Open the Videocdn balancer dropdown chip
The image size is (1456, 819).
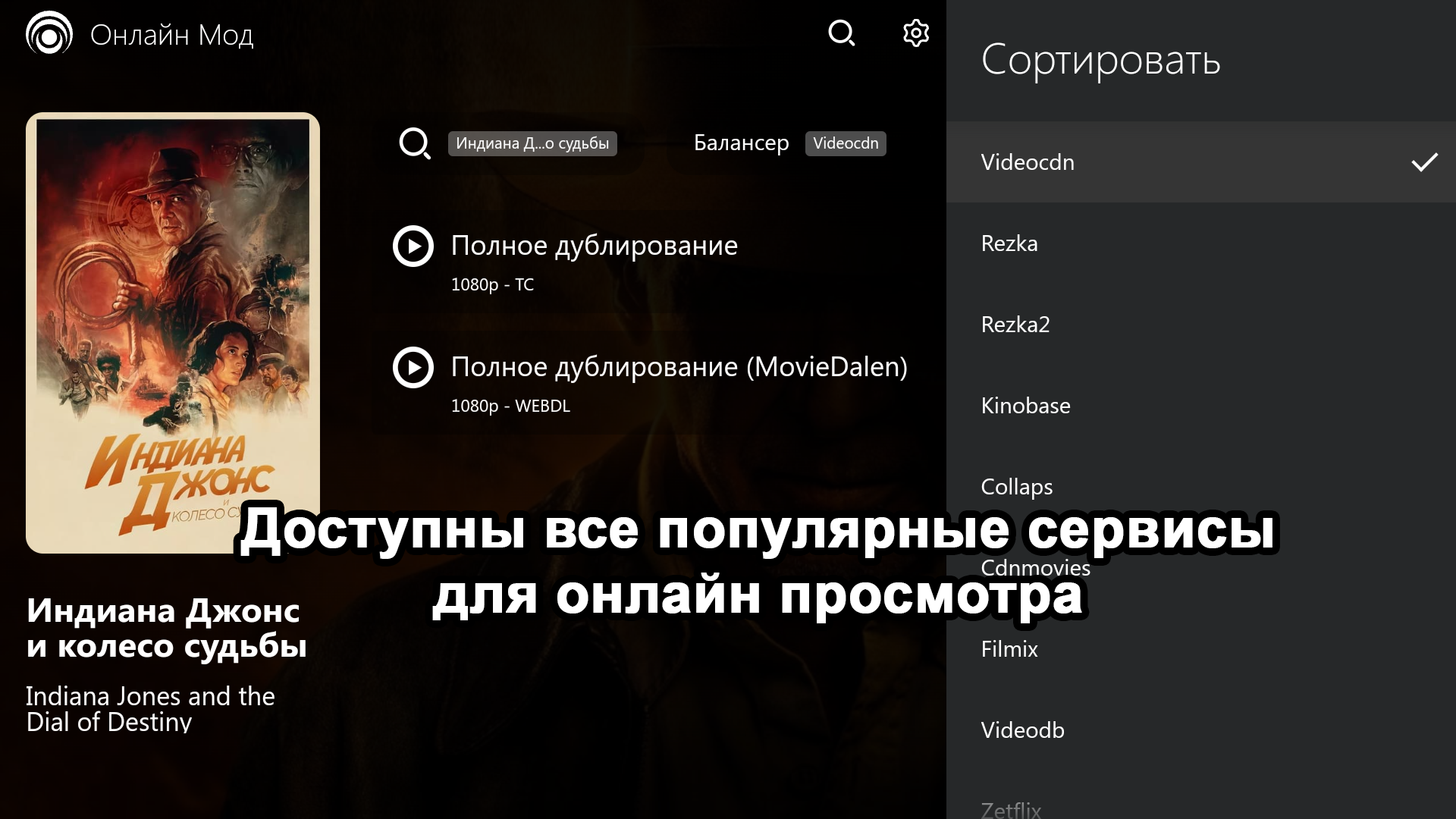tap(845, 143)
